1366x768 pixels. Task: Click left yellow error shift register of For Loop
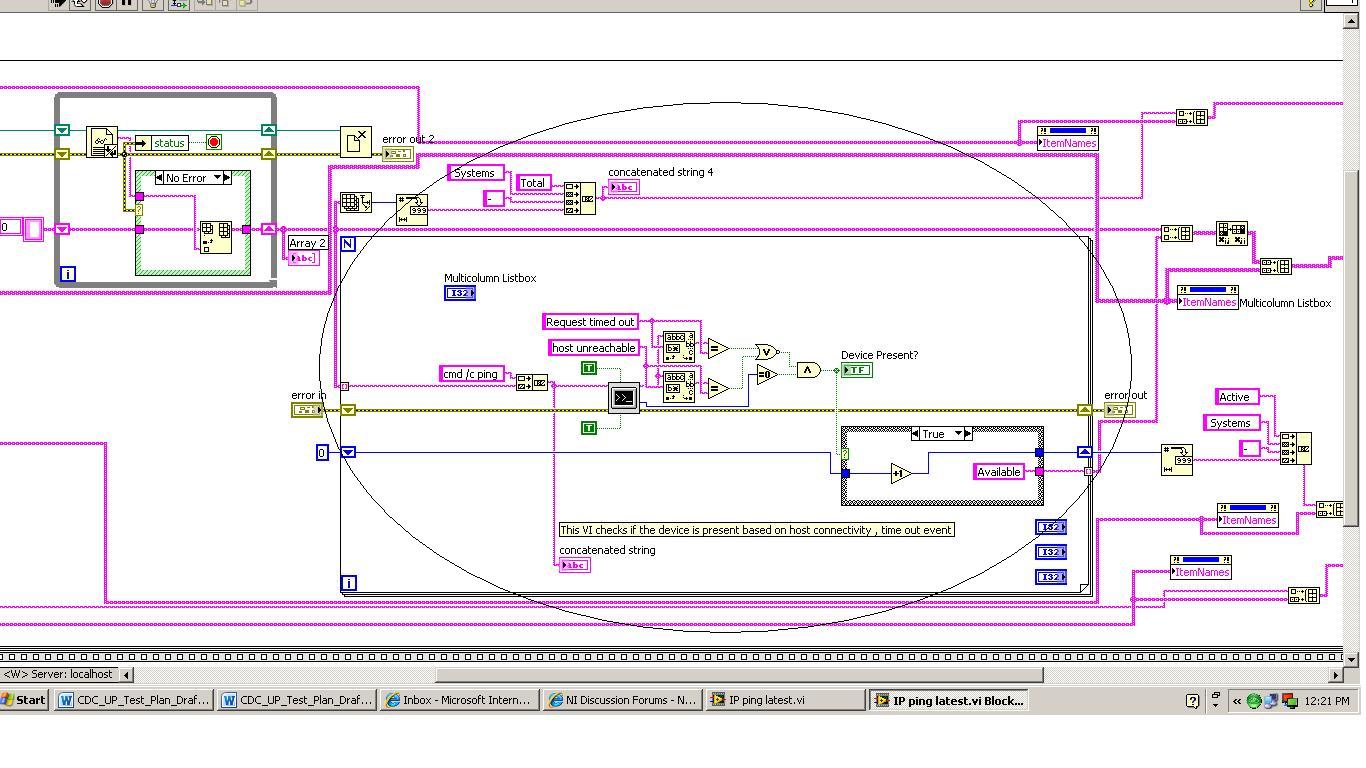click(348, 410)
